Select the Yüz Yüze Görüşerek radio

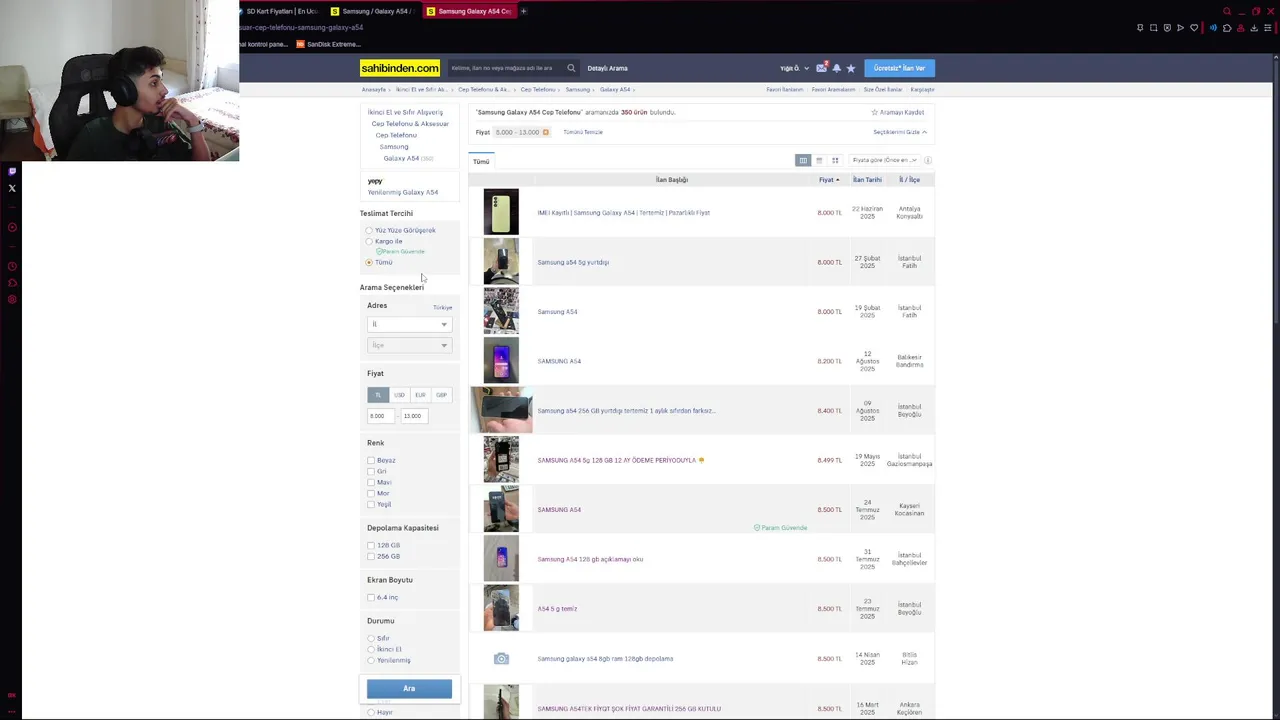point(369,230)
